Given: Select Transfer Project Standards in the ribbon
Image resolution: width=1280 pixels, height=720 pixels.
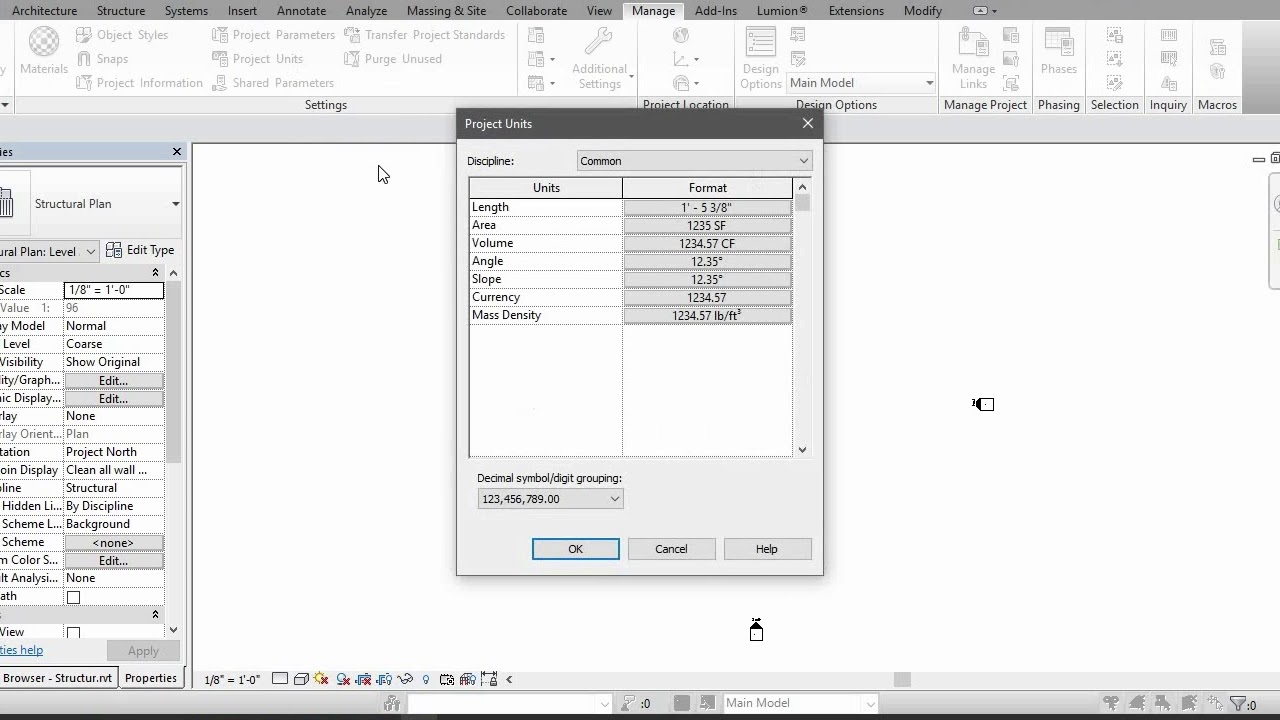Looking at the screenshot, I should (424, 35).
